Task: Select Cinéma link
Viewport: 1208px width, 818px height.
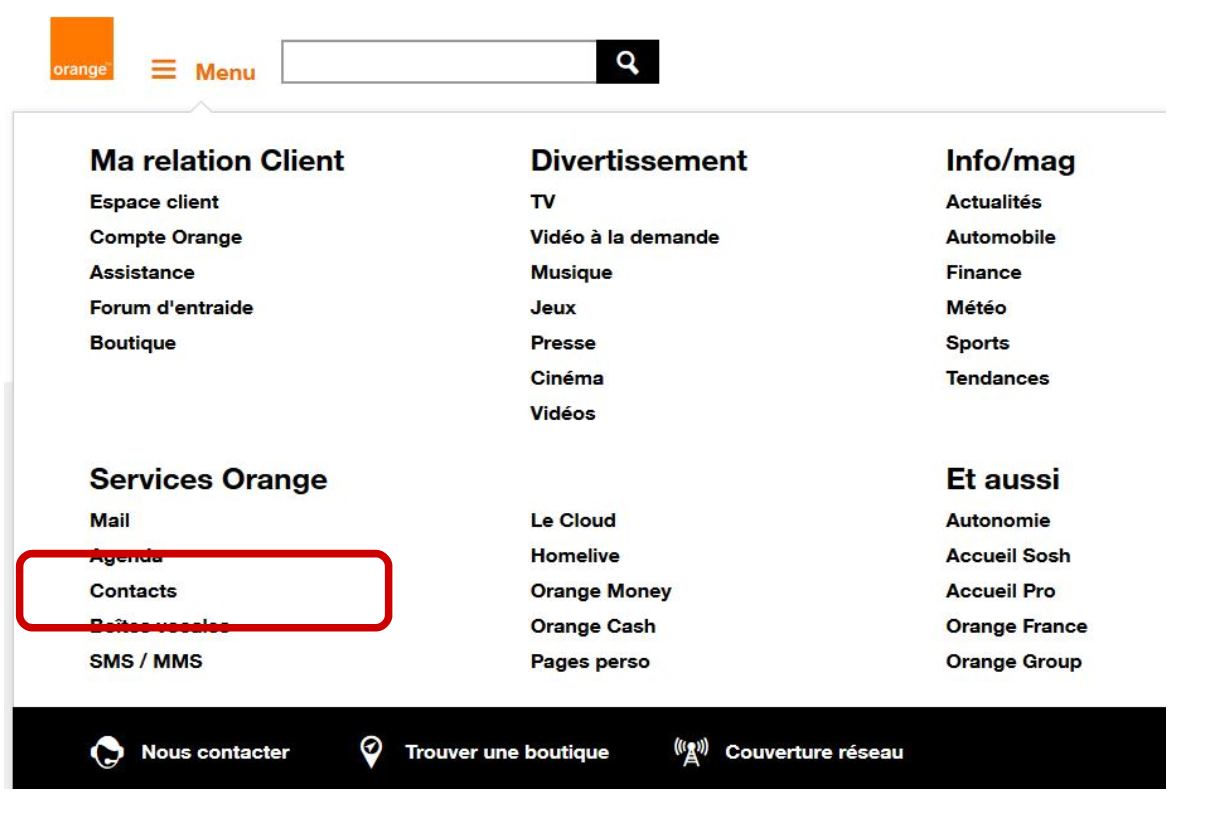Action: [567, 378]
